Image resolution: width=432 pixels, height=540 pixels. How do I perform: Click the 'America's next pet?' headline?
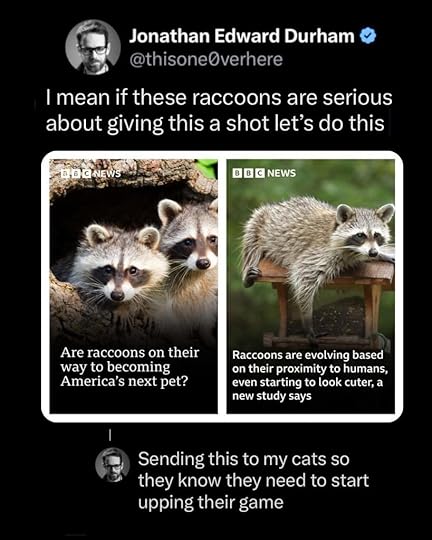click(130, 367)
